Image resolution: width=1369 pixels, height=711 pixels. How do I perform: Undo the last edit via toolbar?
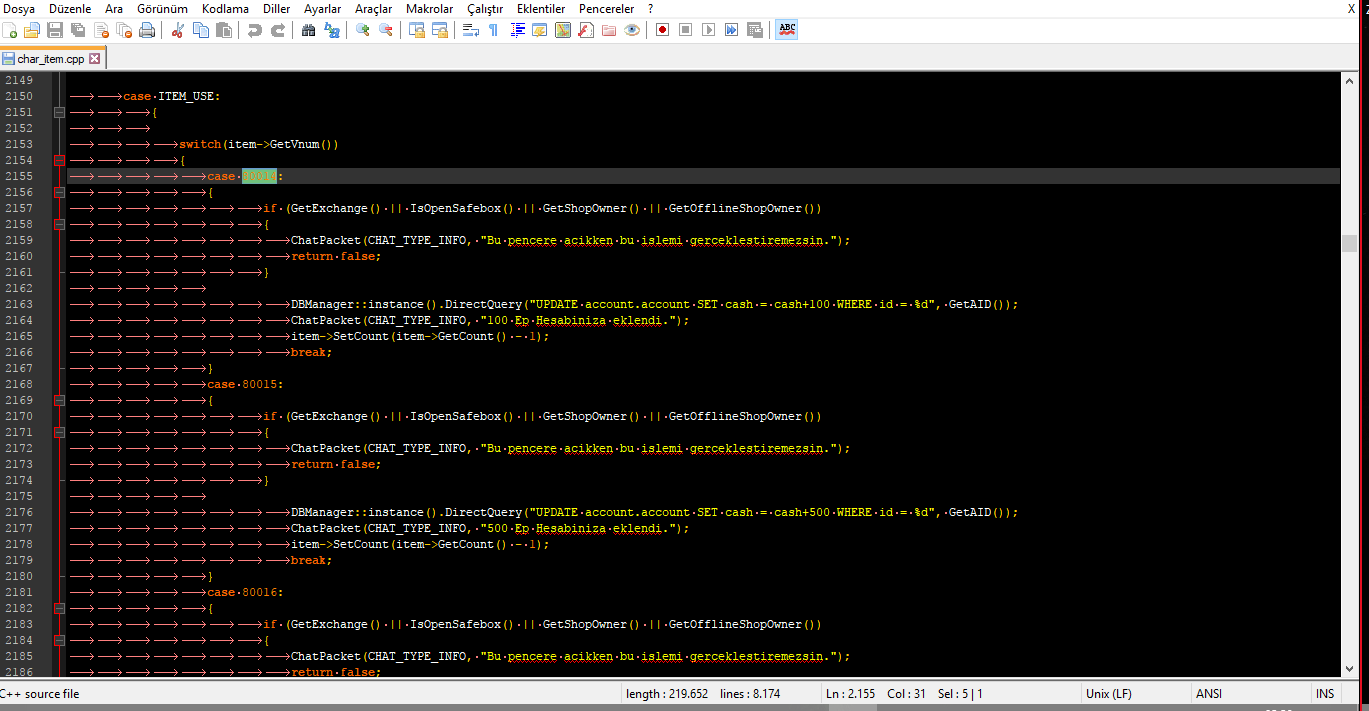click(x=254, y=30)
